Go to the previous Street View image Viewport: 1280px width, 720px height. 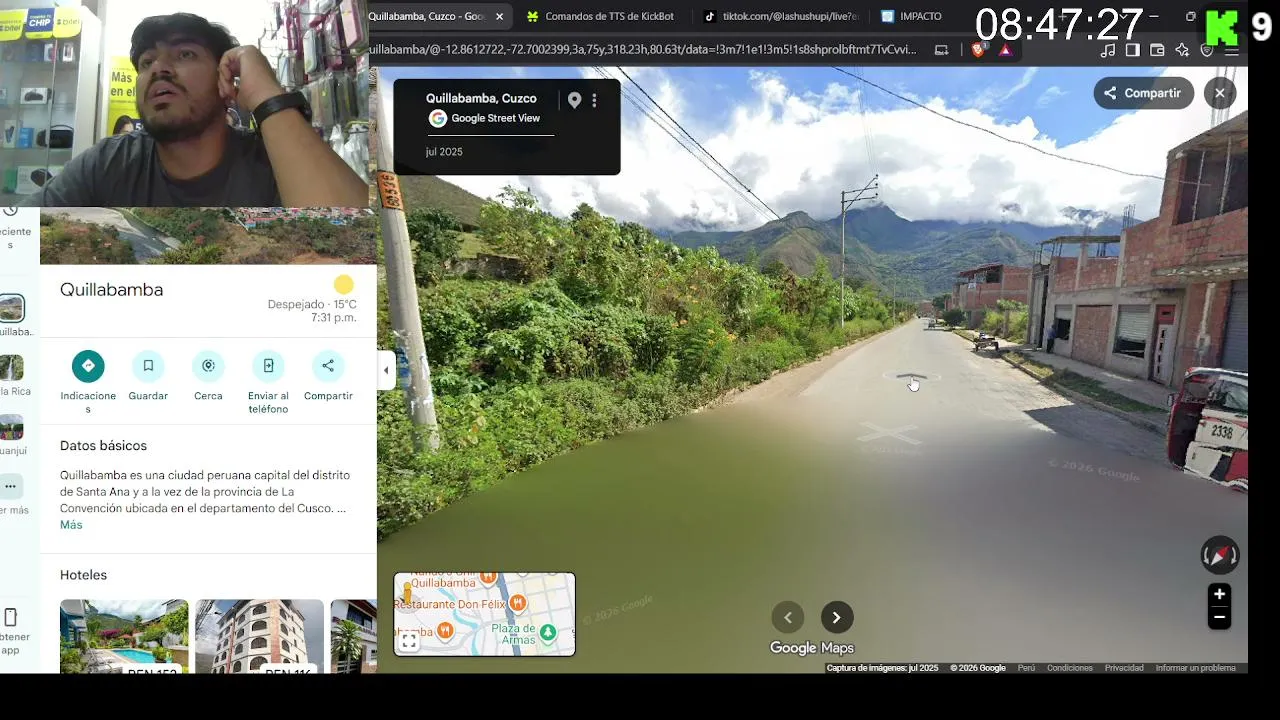point(788,617)
